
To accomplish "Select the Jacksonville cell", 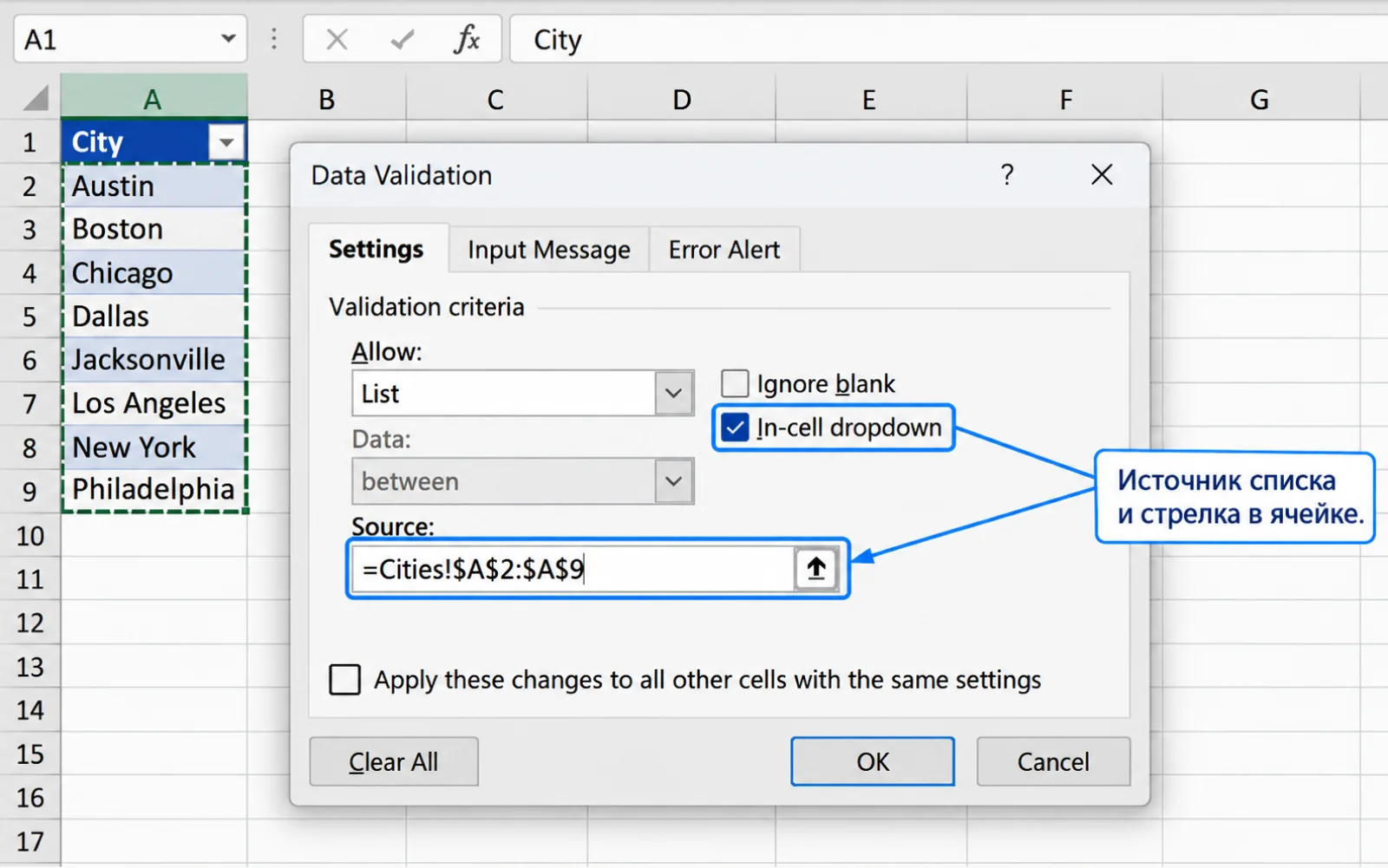I will click(x=154, y=359).
